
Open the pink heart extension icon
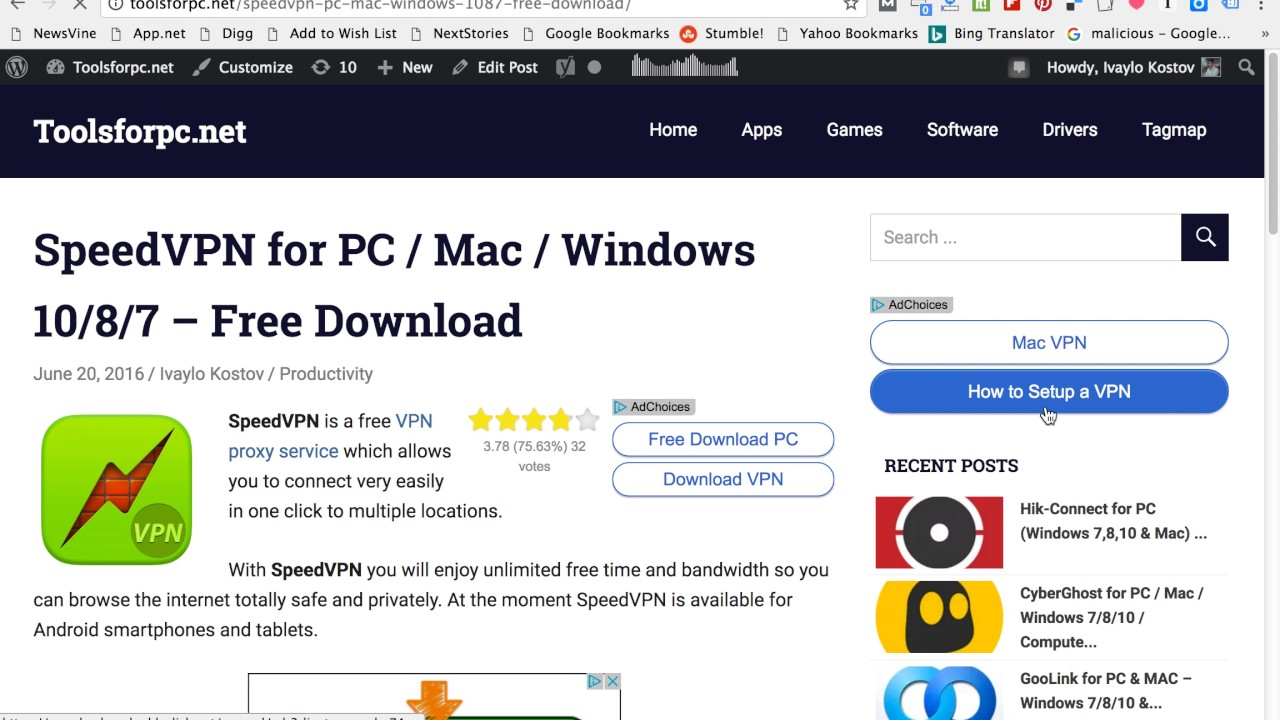coord(1136,5)
